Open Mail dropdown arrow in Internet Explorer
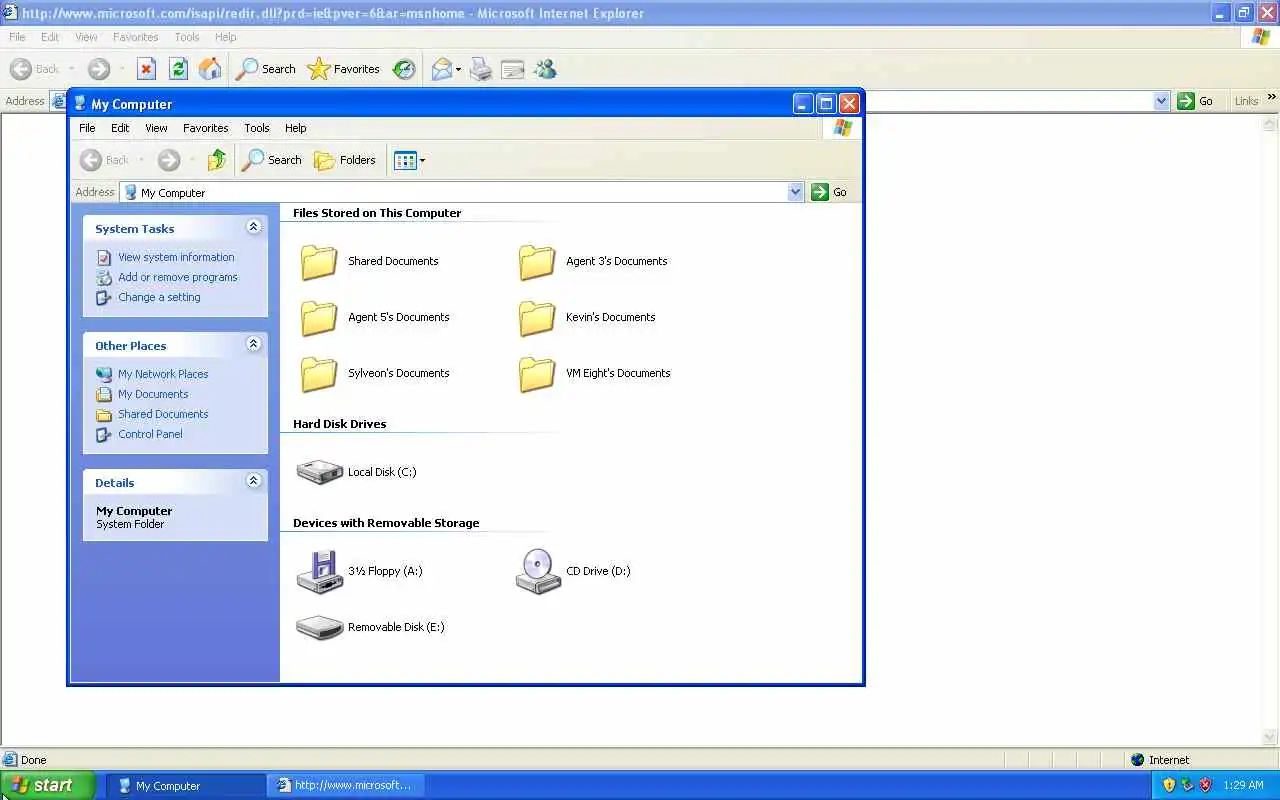Viewport: 1280px width, 800px height. [x=458, y=70]
